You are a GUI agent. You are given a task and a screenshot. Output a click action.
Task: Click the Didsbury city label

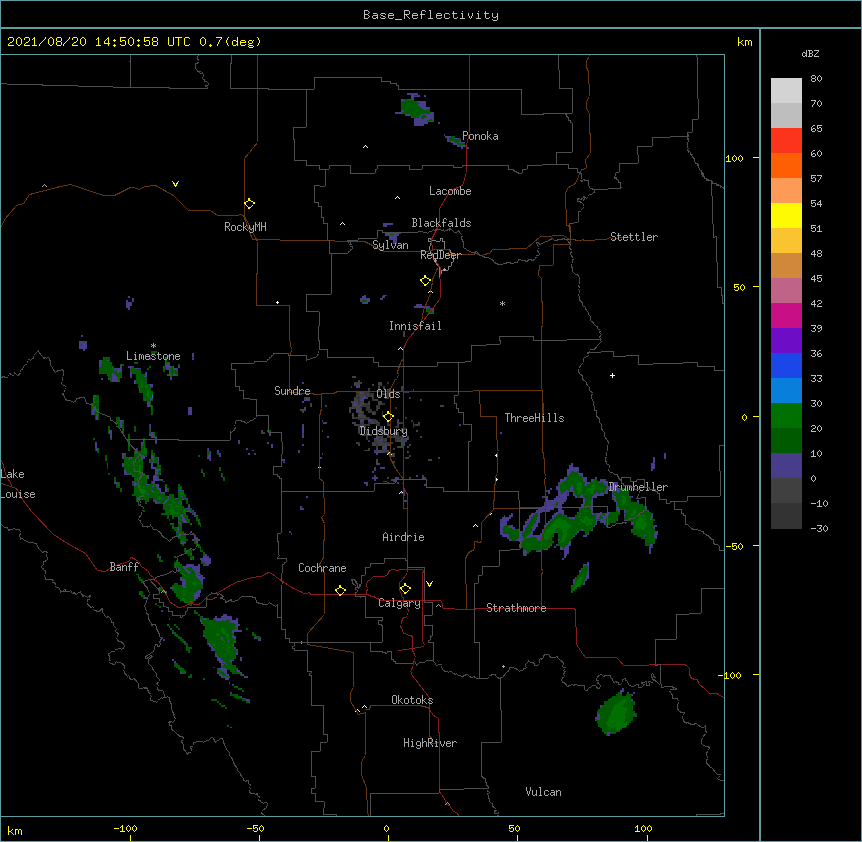point(383,431)
